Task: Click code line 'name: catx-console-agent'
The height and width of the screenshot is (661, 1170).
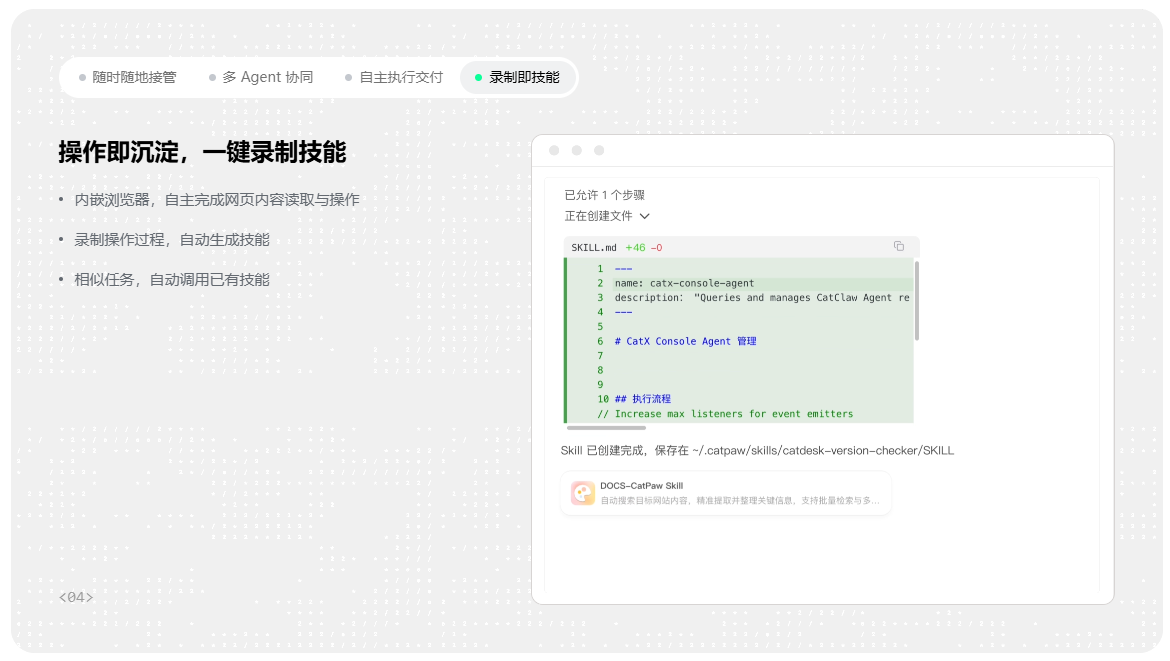Action: [x=684, y=283]
